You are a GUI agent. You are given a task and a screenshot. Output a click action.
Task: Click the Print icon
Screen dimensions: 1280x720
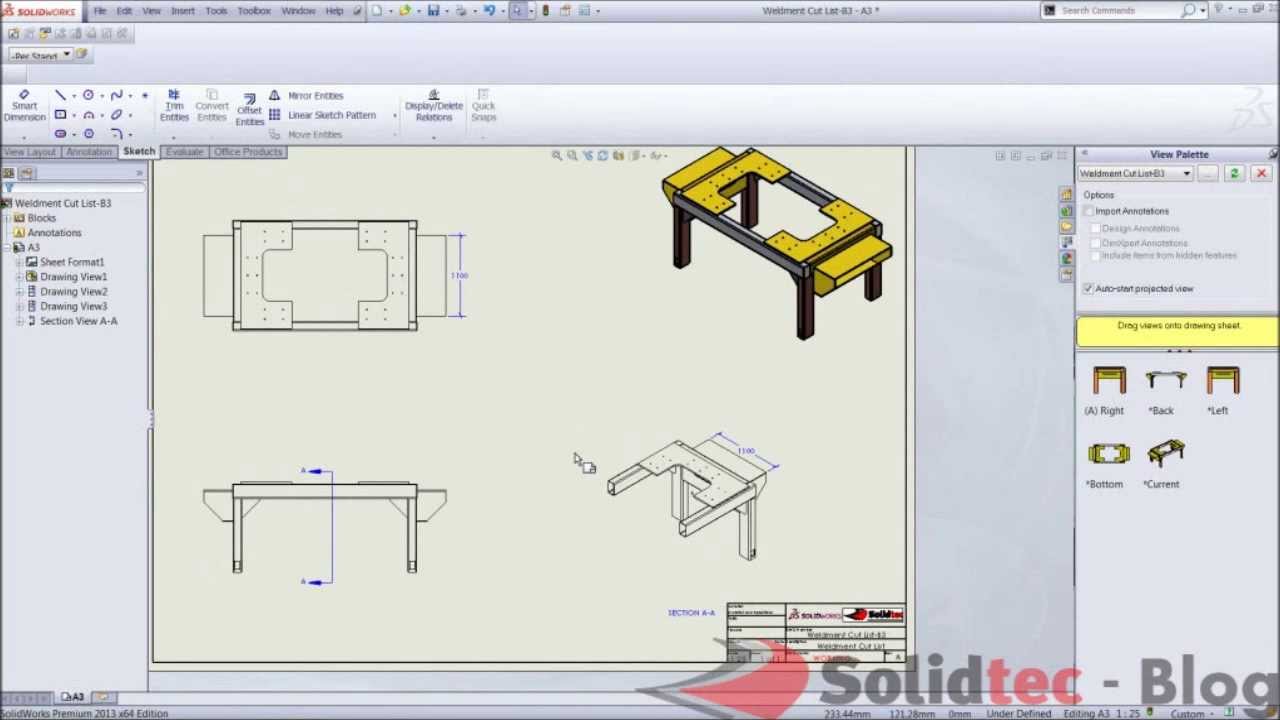coord(461,10)
